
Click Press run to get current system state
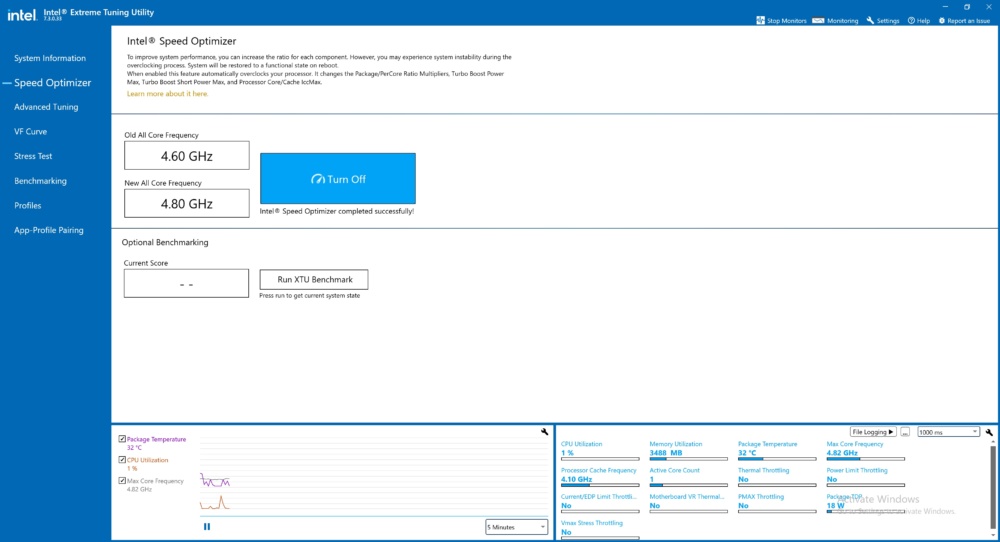pos(309,296)
